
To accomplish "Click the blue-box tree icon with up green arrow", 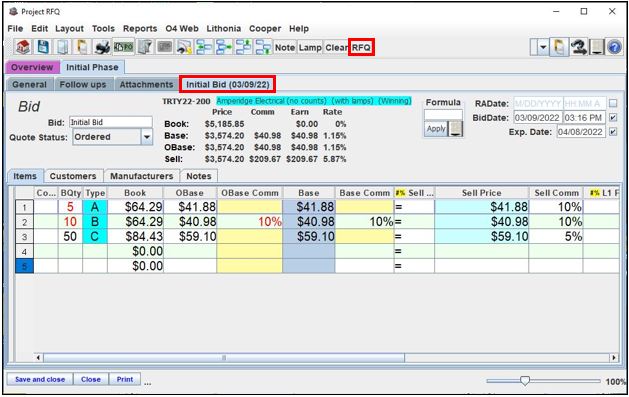I will click(x=243, y=47).
